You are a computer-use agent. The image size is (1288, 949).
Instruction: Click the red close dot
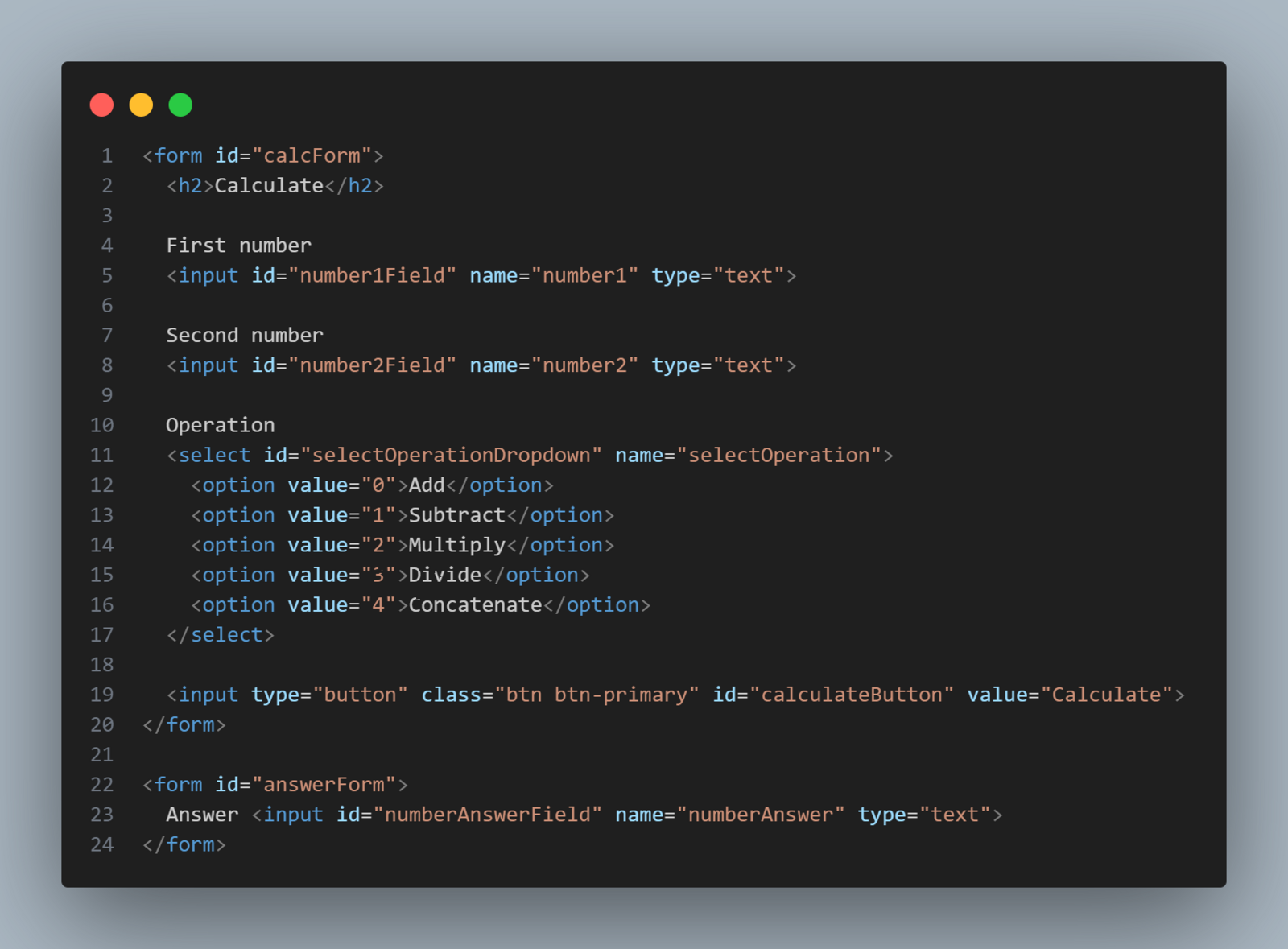pyautogui.click(x=101, y=105)
